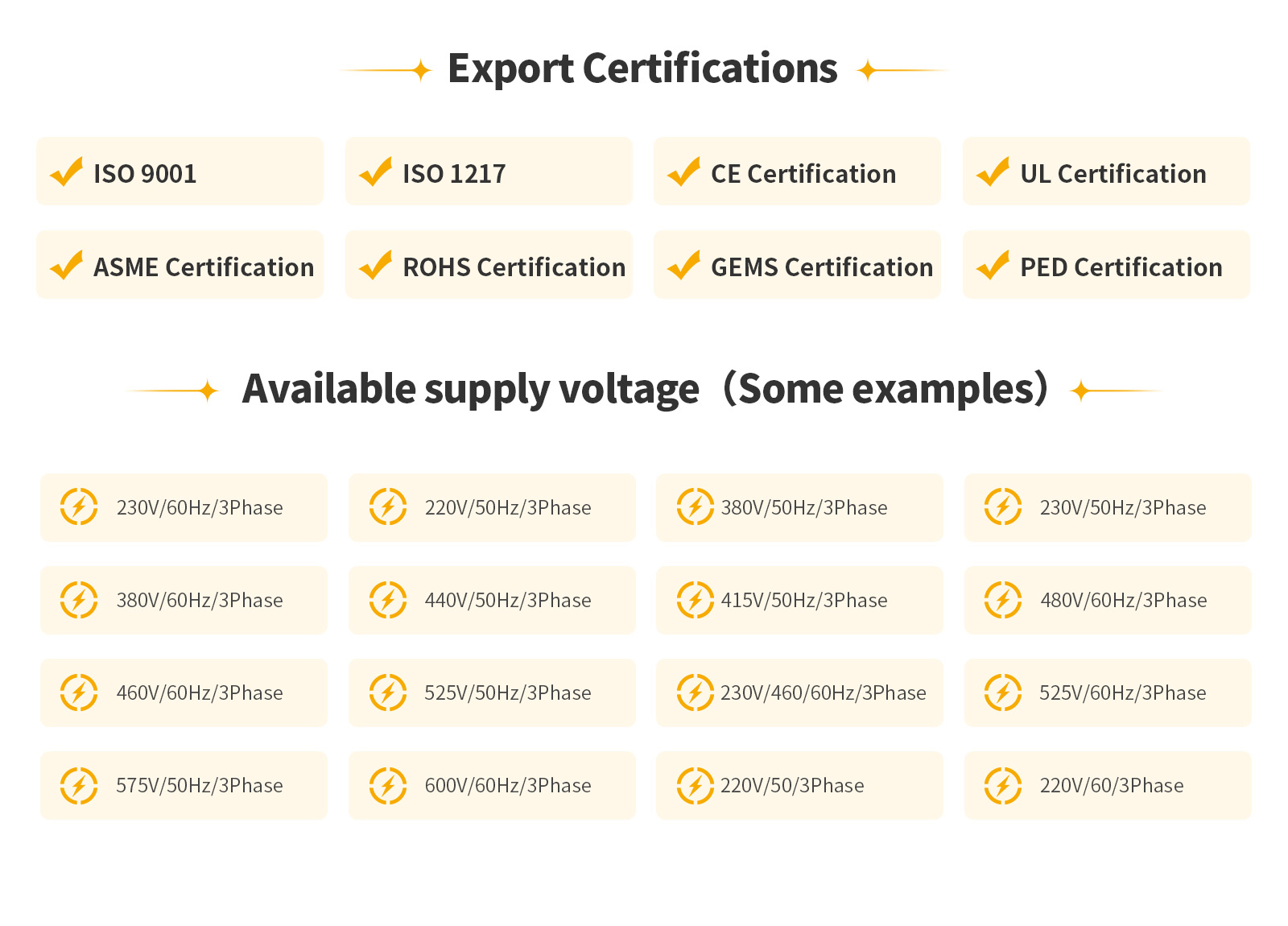
Task: Click the lightning icon beside 230V/60Hz/3Phase
Action: tap(79, 506)
